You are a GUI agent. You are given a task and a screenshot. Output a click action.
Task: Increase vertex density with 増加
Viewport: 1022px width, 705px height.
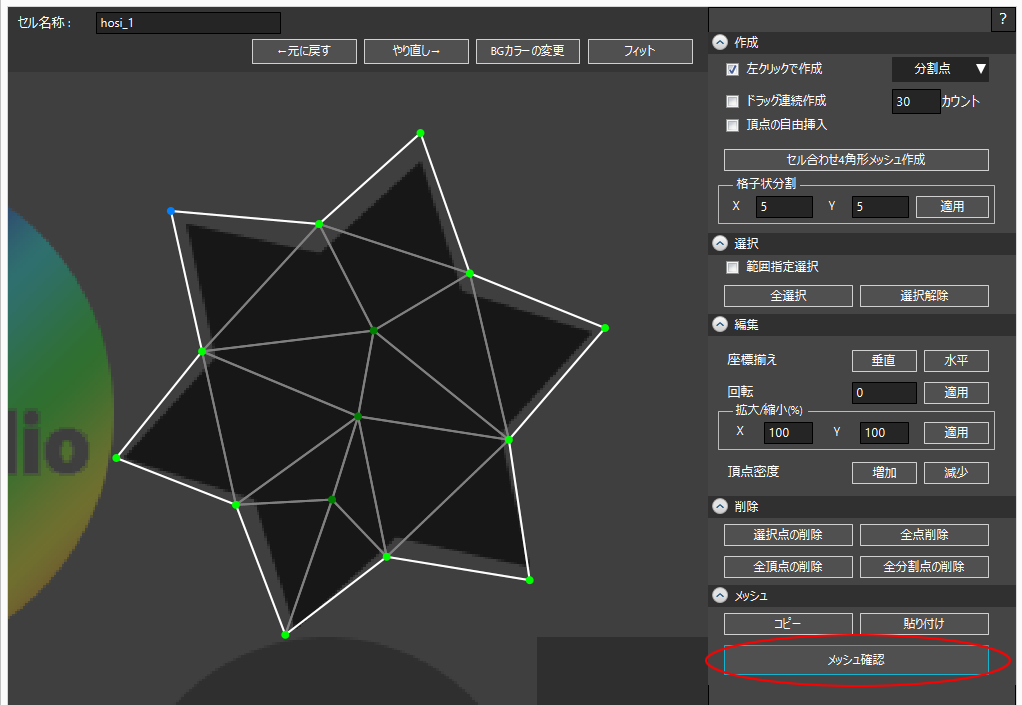tap(884, 473)
